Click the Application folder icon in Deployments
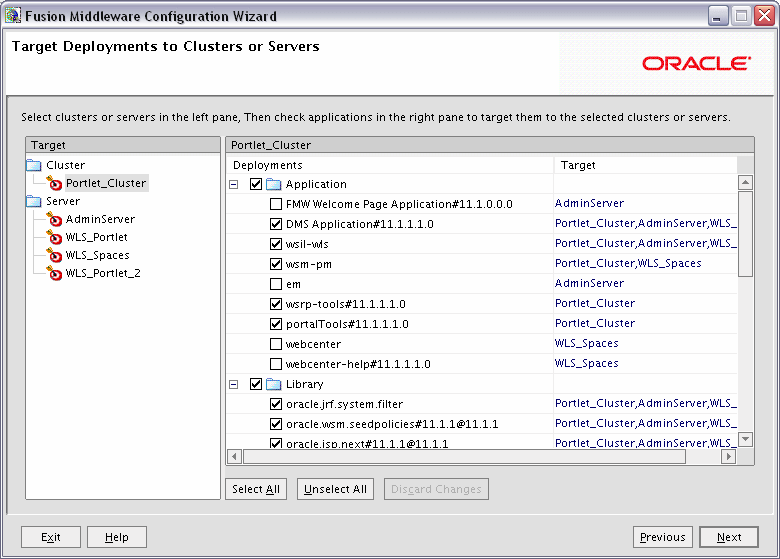 point(274,185)
